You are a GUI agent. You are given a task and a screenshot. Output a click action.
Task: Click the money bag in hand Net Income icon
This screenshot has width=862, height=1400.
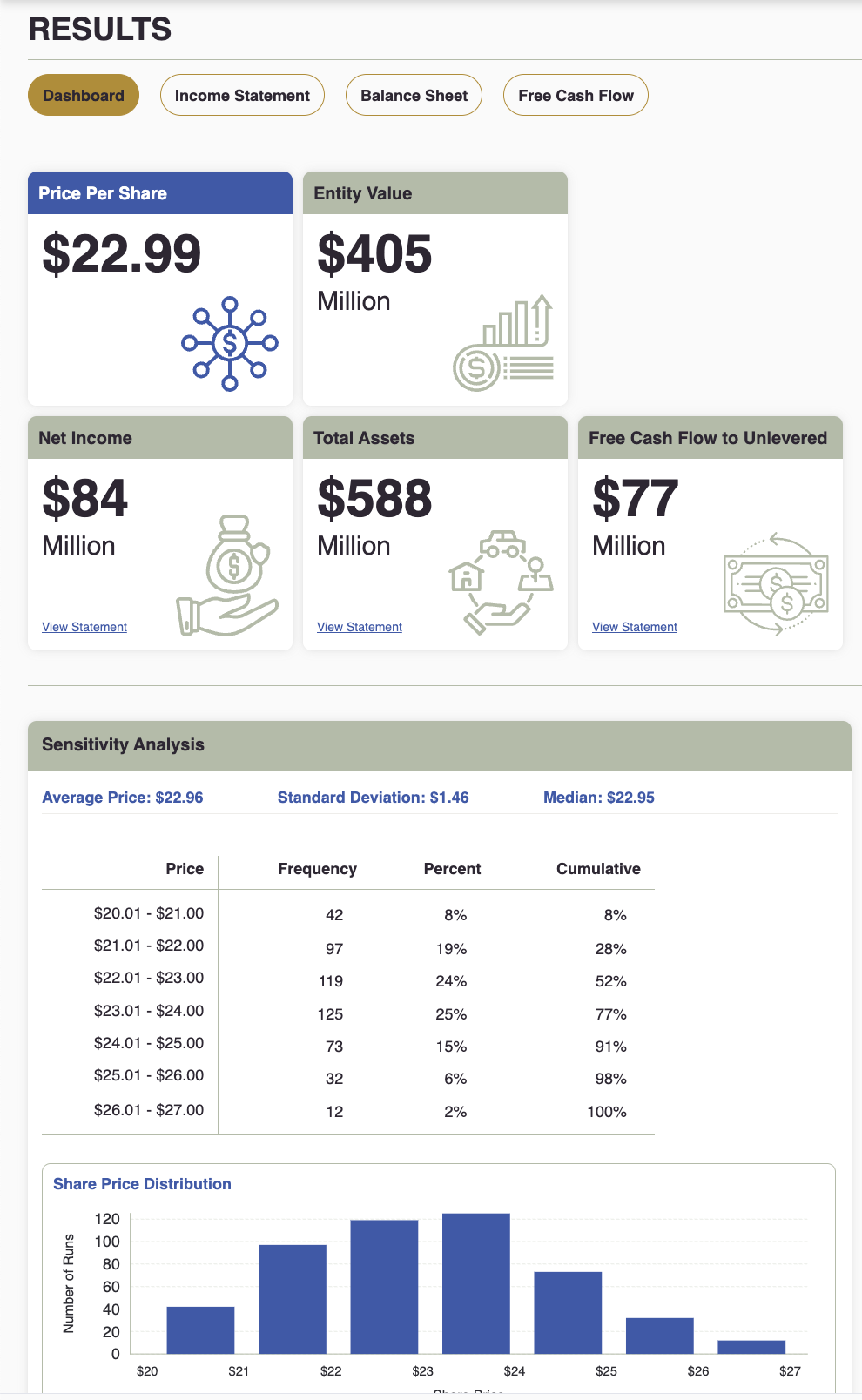pos(227,575)
